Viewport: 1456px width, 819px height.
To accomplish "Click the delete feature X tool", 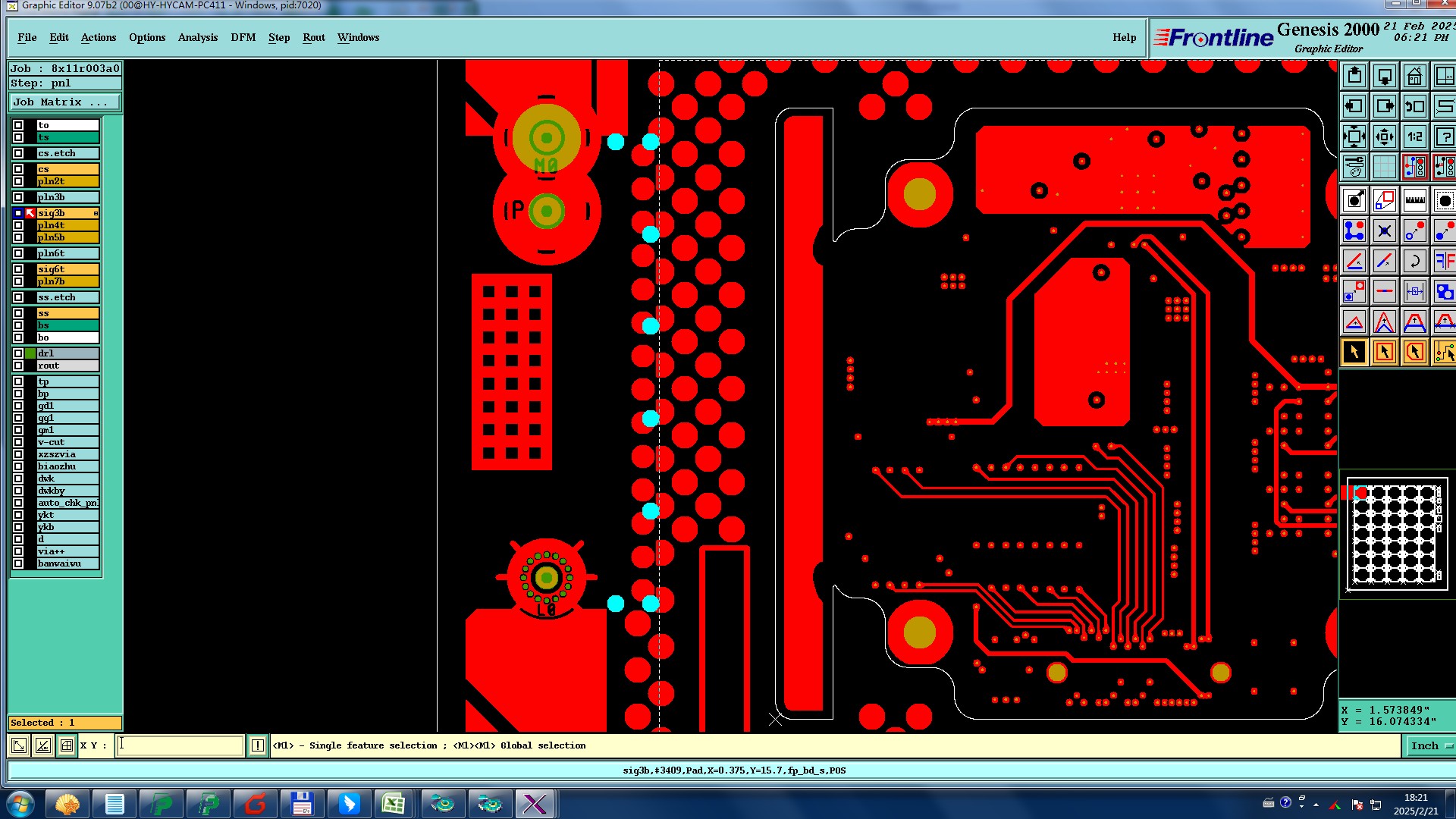I will pos(1385,231).
